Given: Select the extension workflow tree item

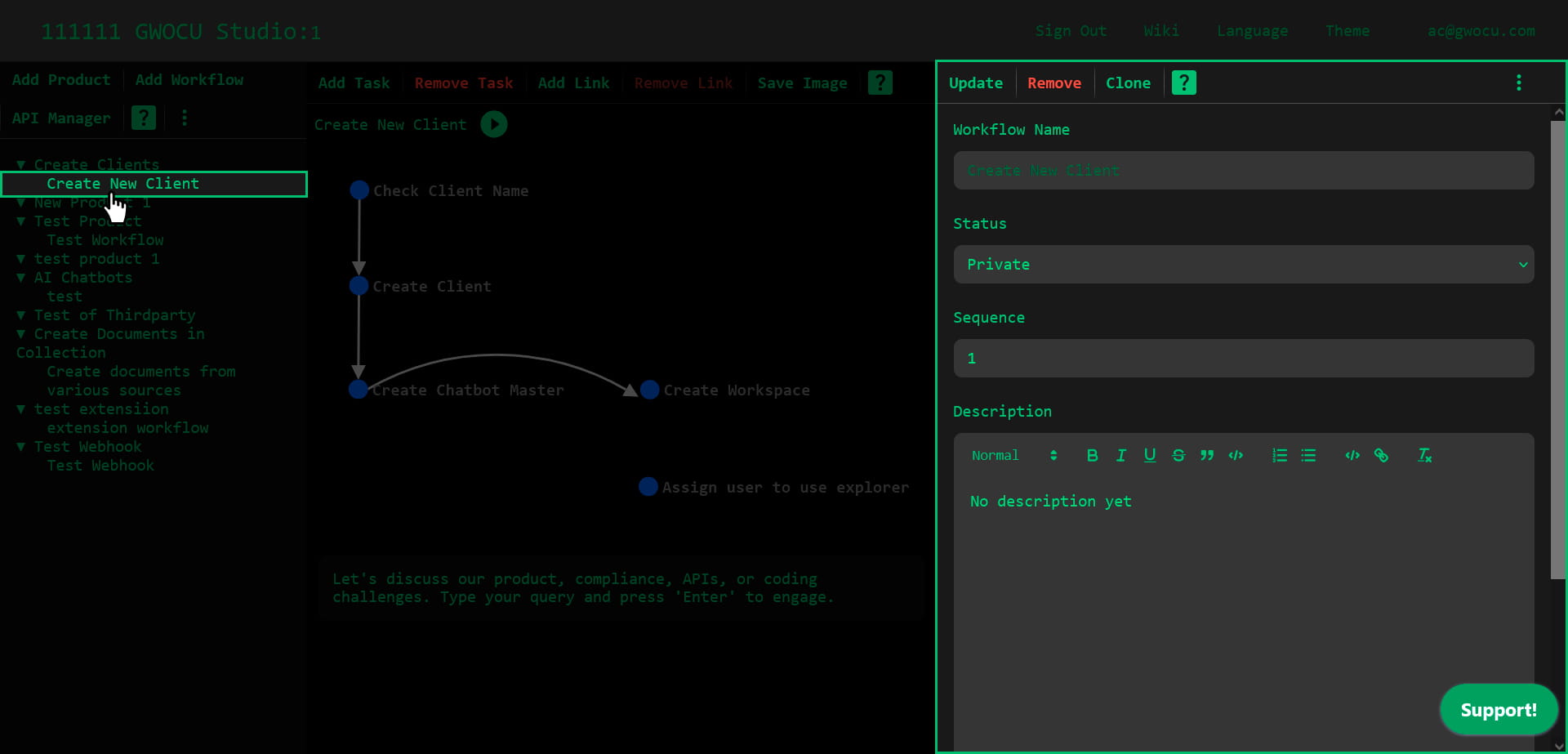Looking at the screenshot, I should (127, 428).
